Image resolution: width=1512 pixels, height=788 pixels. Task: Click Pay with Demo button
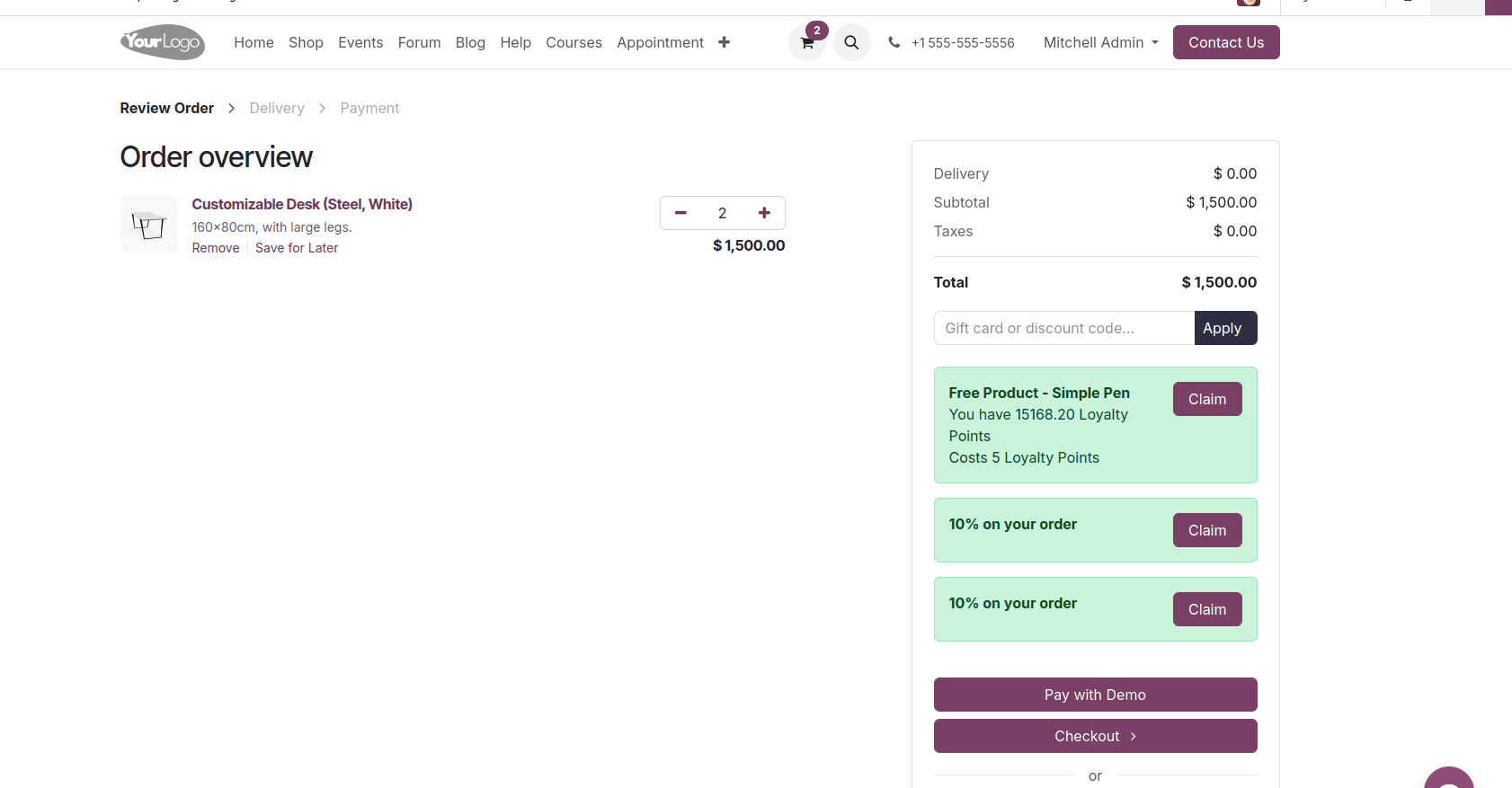pos(1095,695)
